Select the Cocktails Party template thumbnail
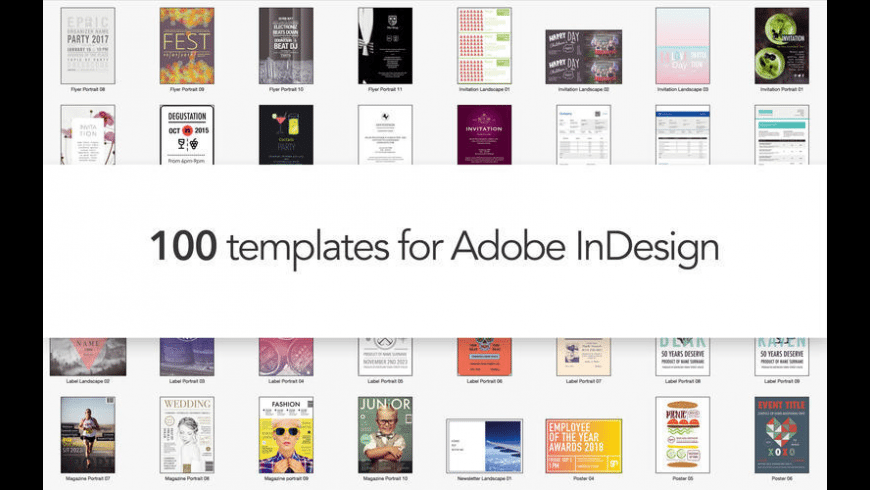 pyautogui.click(x=286, y=135)
